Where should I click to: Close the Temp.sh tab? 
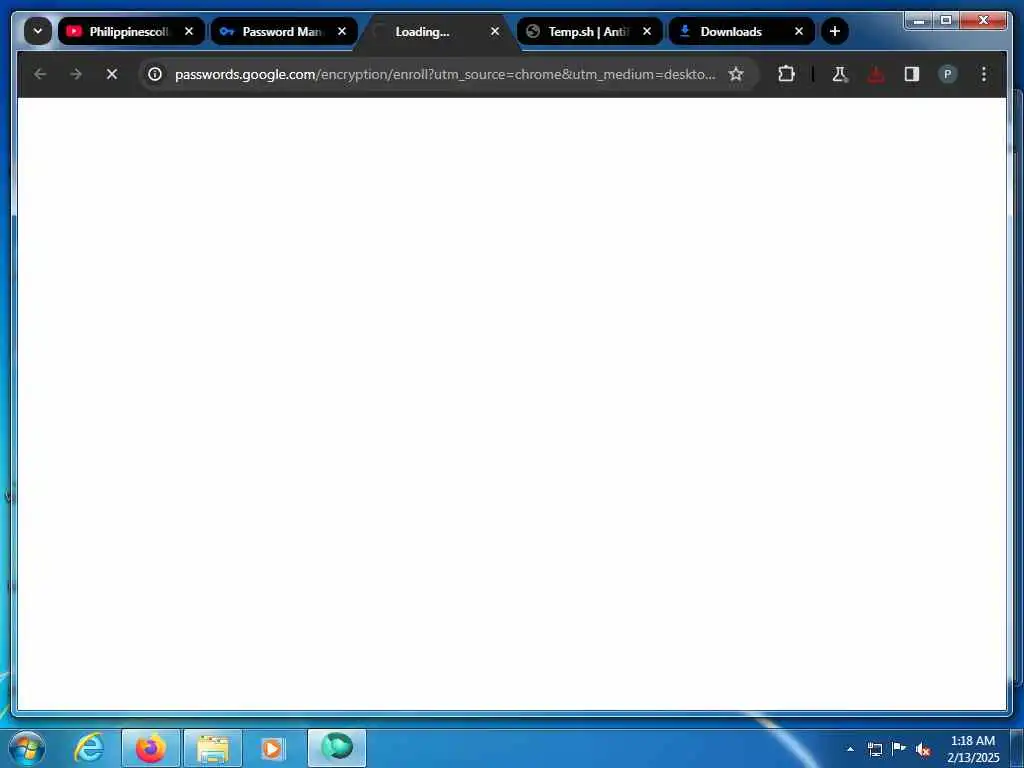(647, 31)
